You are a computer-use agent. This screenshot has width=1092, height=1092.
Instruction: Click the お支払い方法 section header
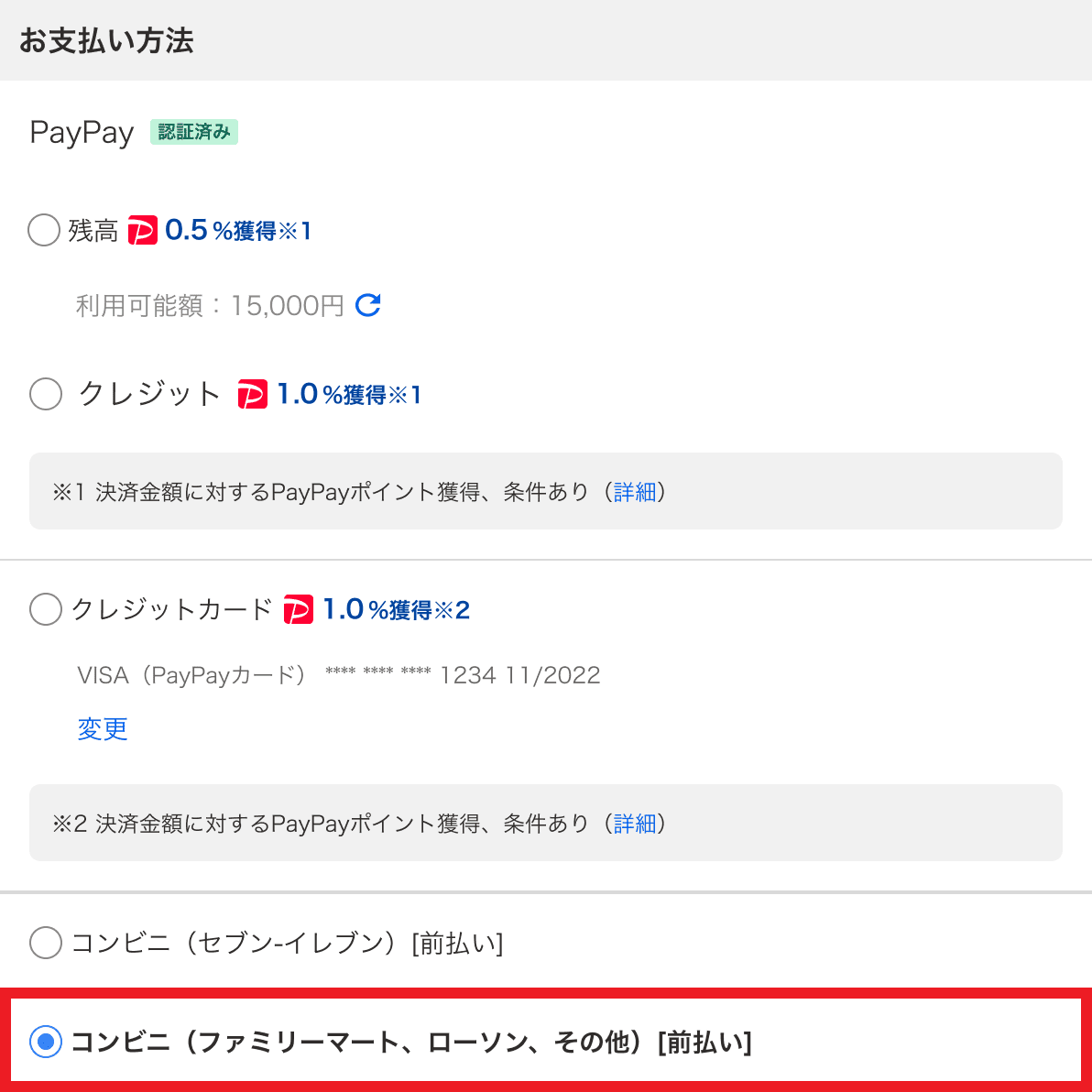pyautogui.click(x=106, y=40)
